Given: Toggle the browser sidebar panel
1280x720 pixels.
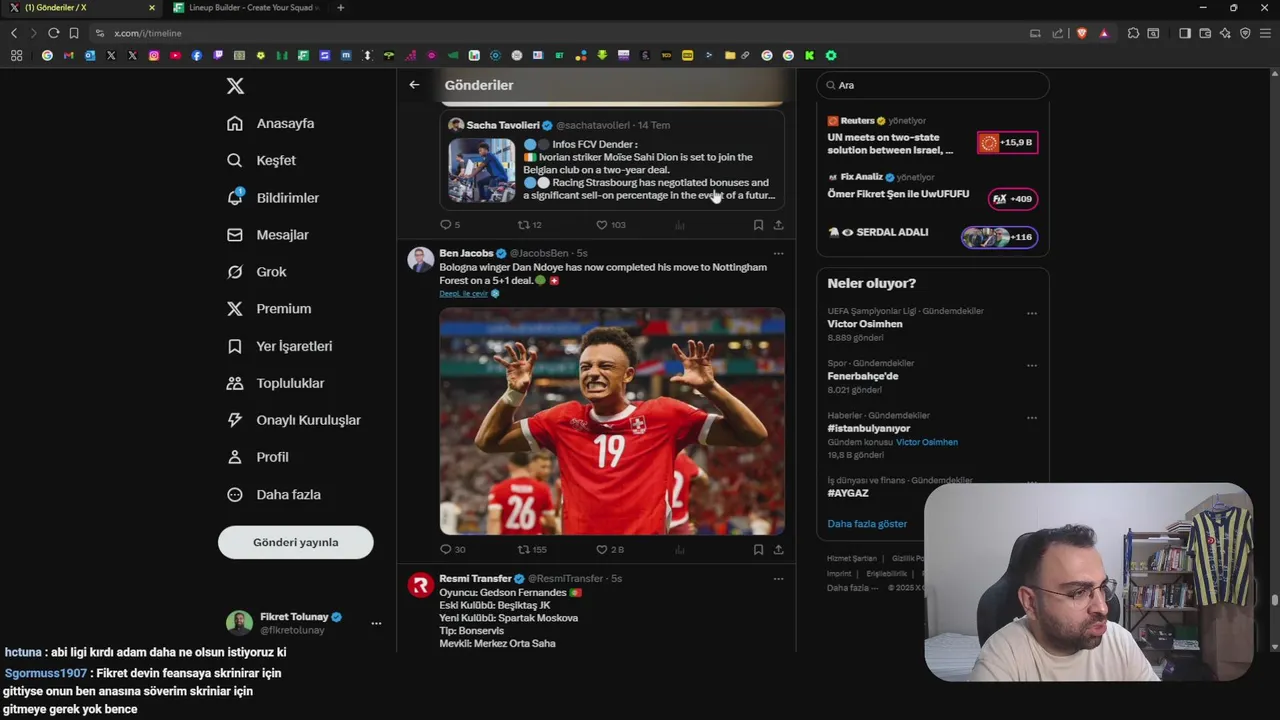Looking at the screenshot, I should 1185,33.
